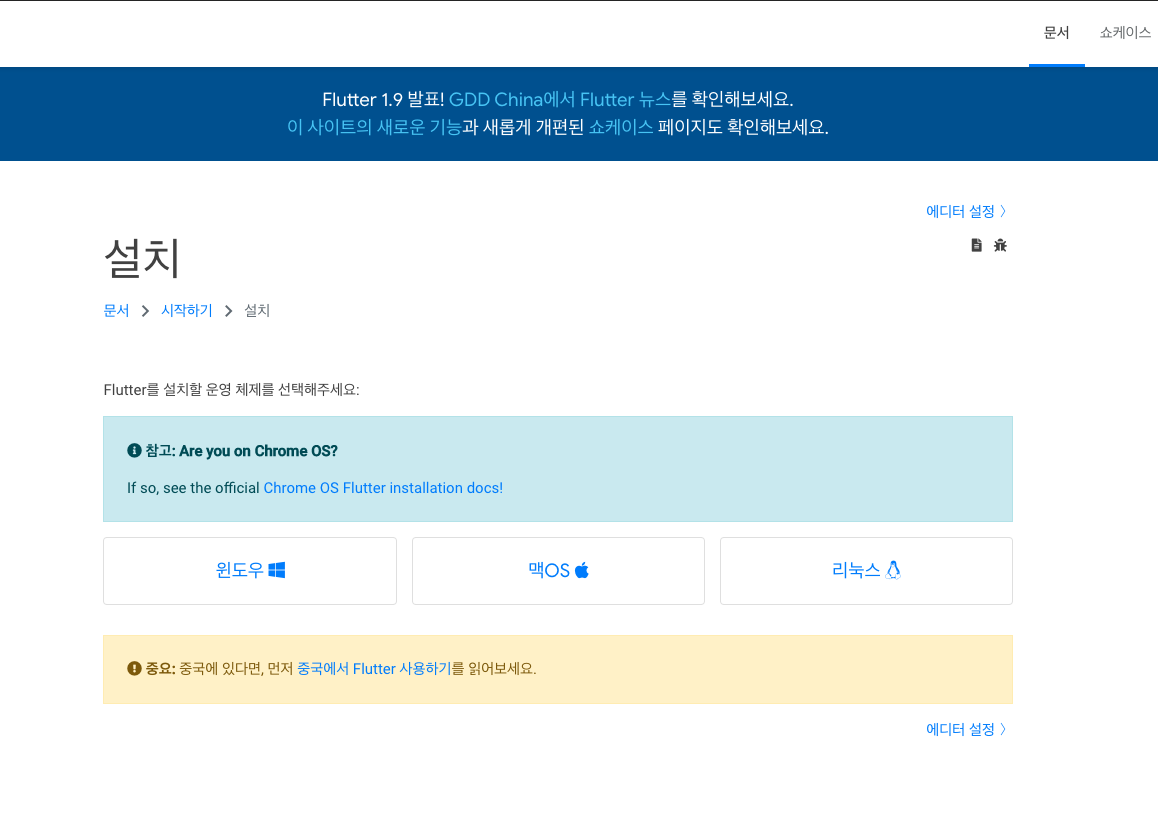Click the warning icon beside 중요

click(134, 668)
